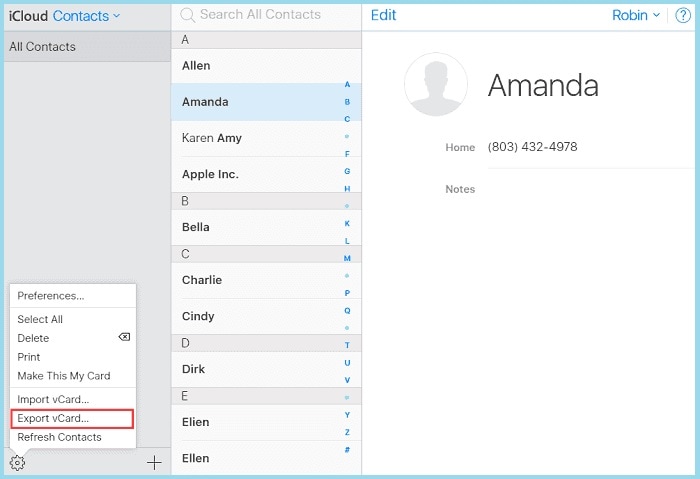Click the Edit button
The width and height of the screenshot is (700, 479).
(x=383, y=15)
